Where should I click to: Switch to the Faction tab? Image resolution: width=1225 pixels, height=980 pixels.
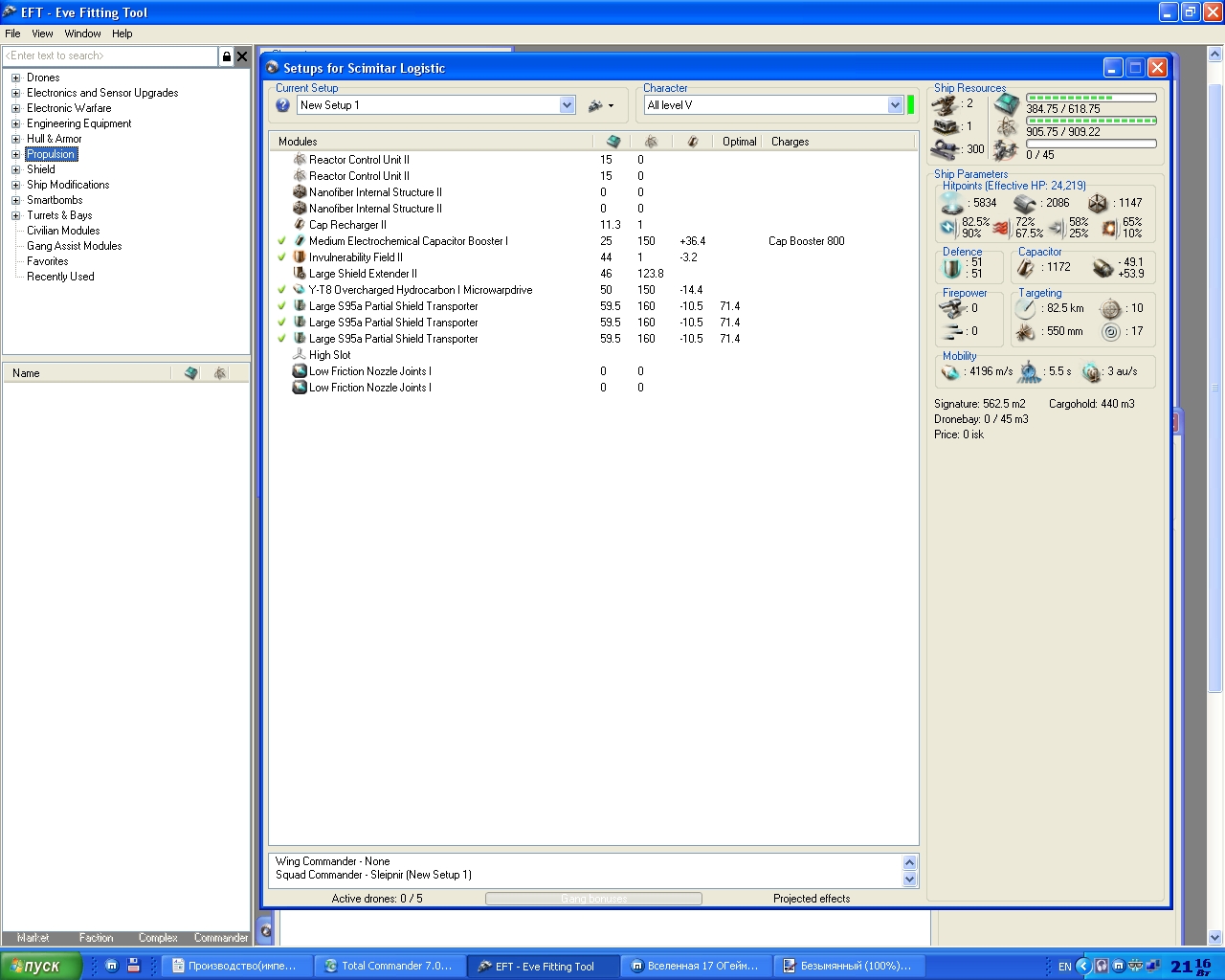click(x=96, y=938)
